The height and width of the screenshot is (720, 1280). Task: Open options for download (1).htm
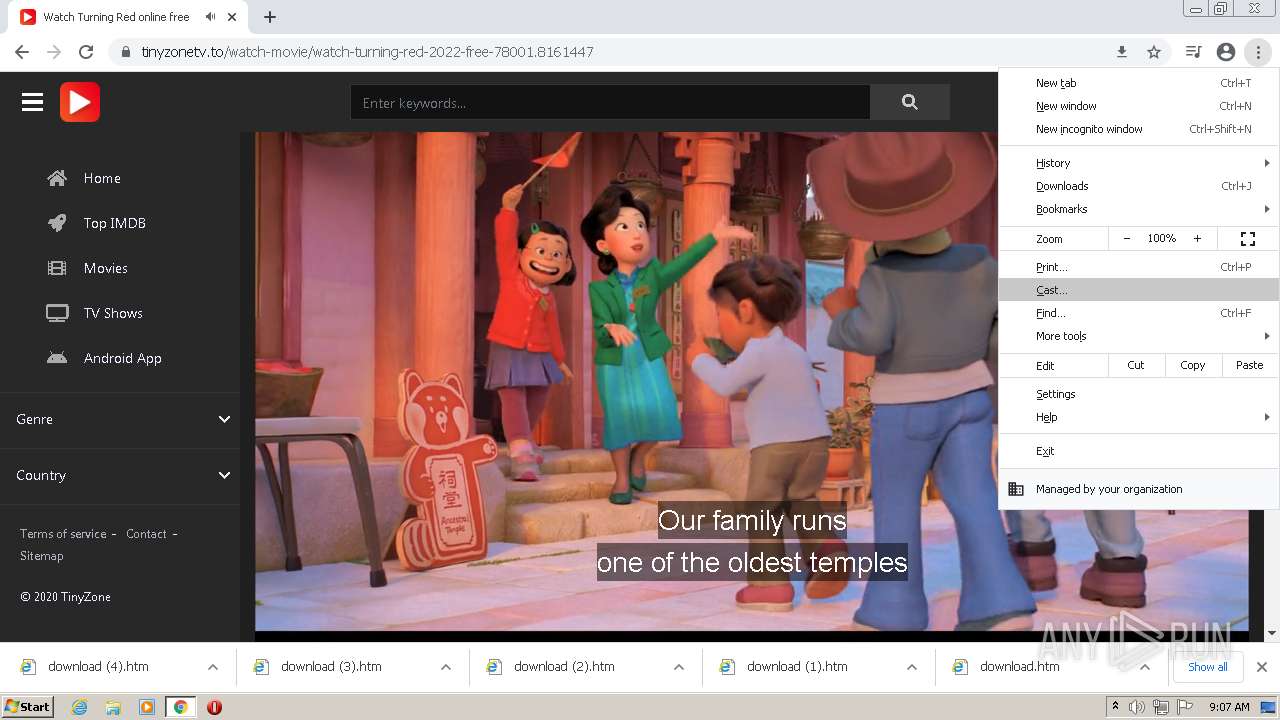(912, 667)
